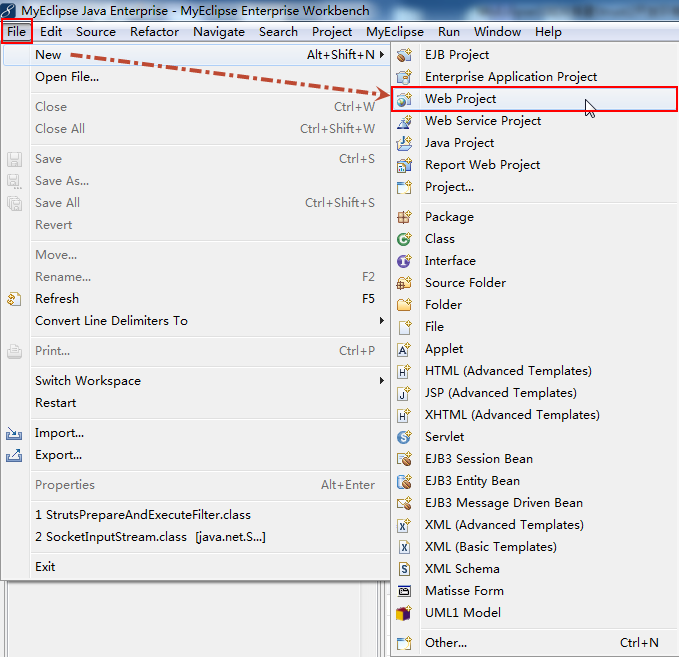Open the MyEclipse menu
The height and width of the screenshot is (657, 679).
click(x=394, y=32)
